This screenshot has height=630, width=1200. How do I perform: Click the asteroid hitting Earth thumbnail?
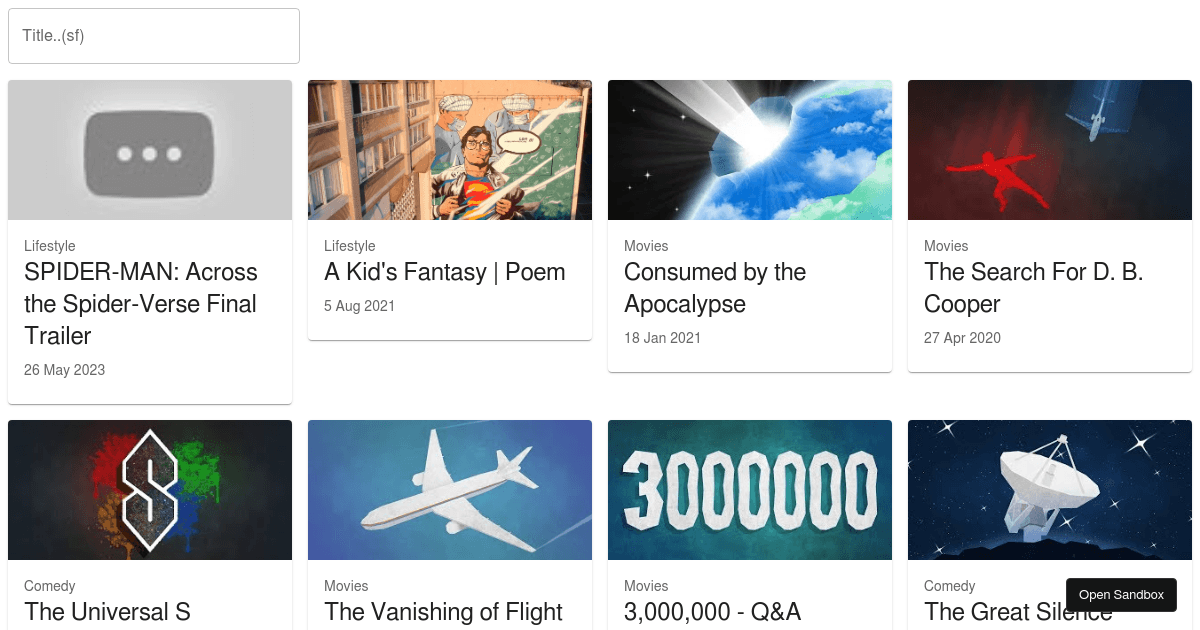[750, 150]
